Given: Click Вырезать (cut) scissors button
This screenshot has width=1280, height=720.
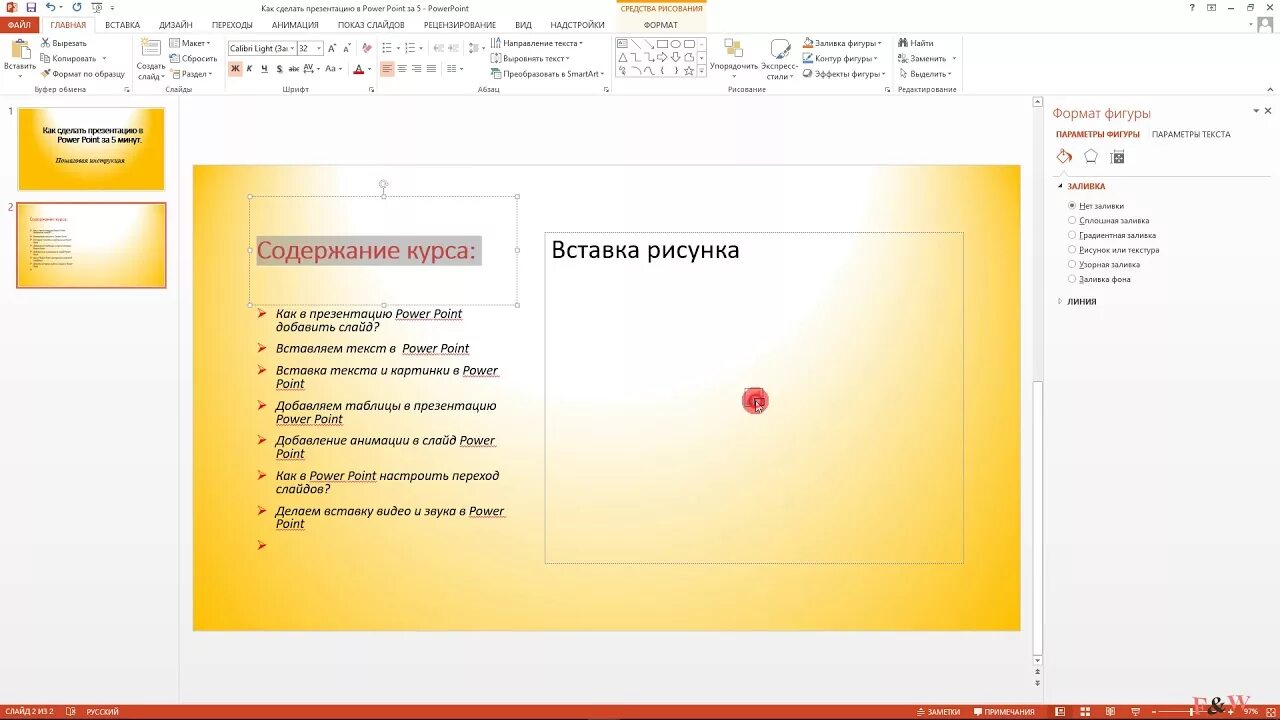Looking at the screenshot, I should [x=63, y=43].
